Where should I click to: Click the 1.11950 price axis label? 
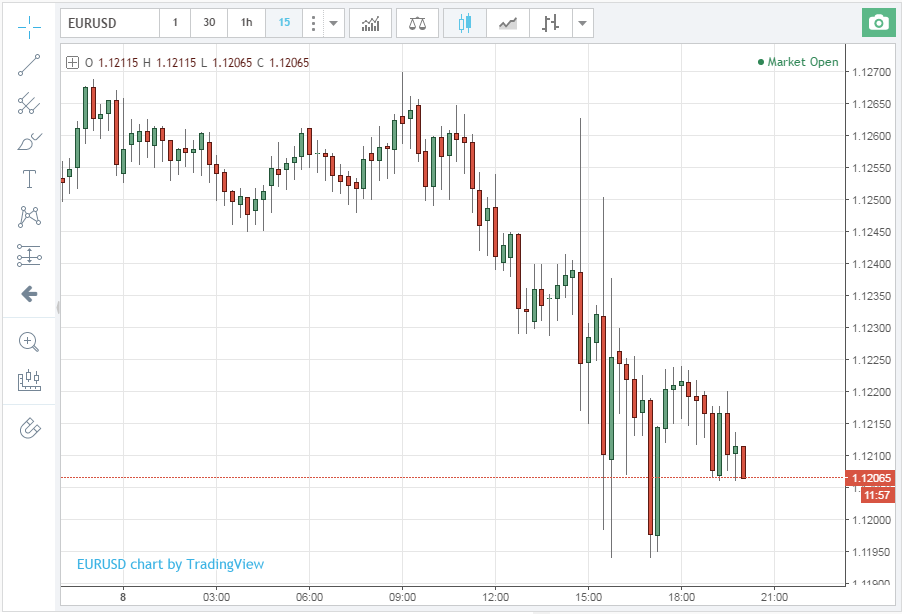click(x=872, y=552)
